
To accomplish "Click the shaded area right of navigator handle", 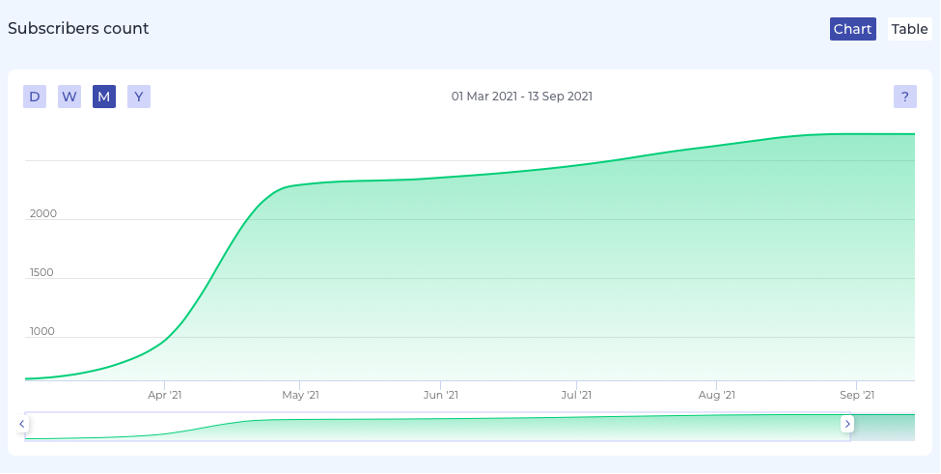I will (x=882, y=426).
